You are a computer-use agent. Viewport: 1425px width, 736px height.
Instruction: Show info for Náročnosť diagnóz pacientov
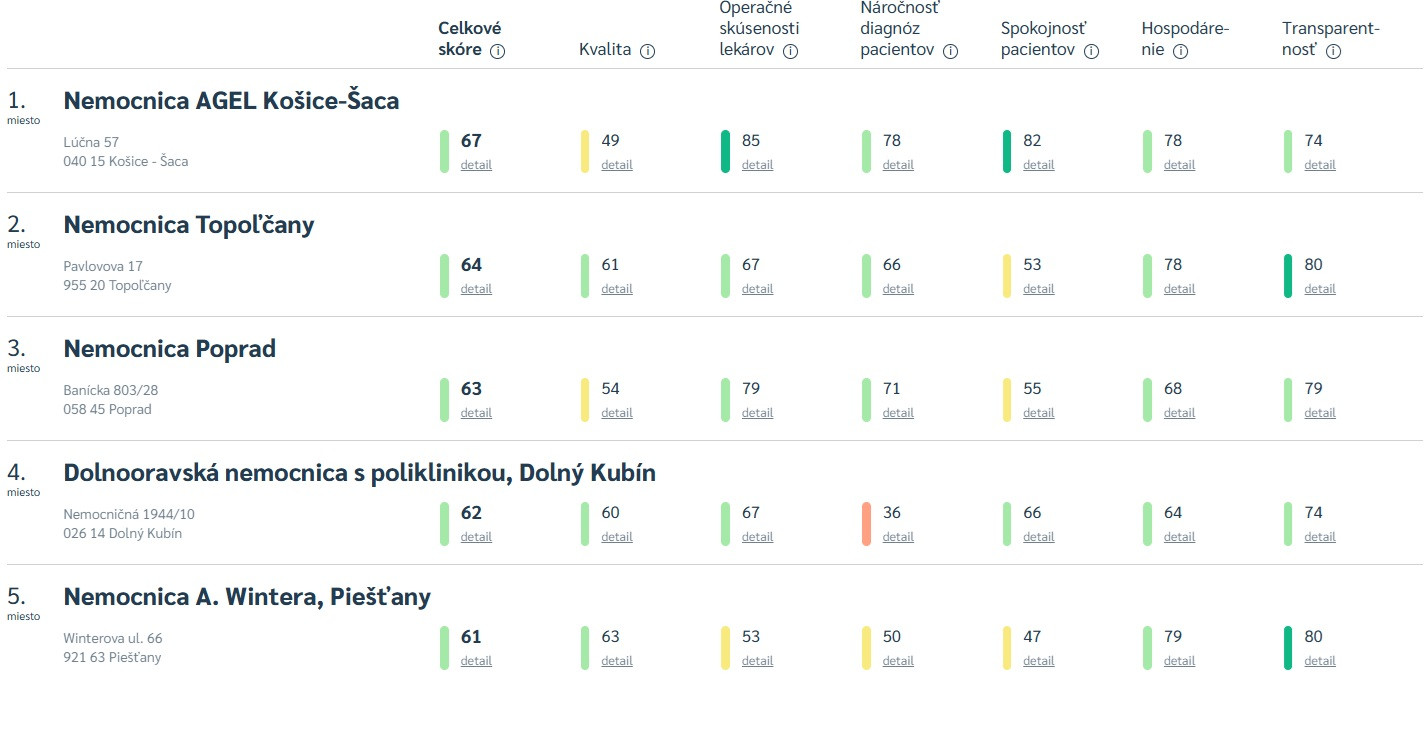tap(950, 51)
